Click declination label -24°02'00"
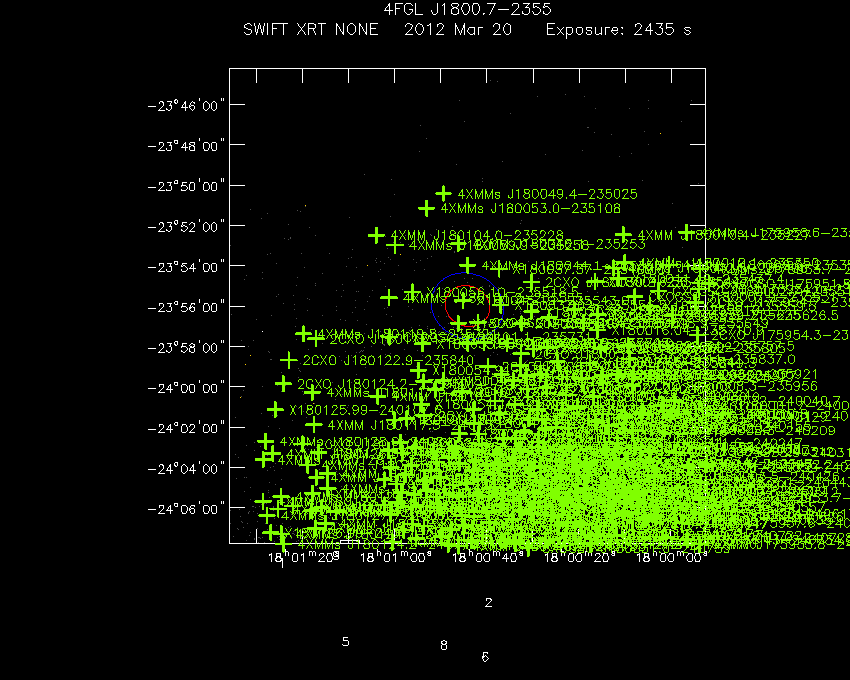 point(186,428)
